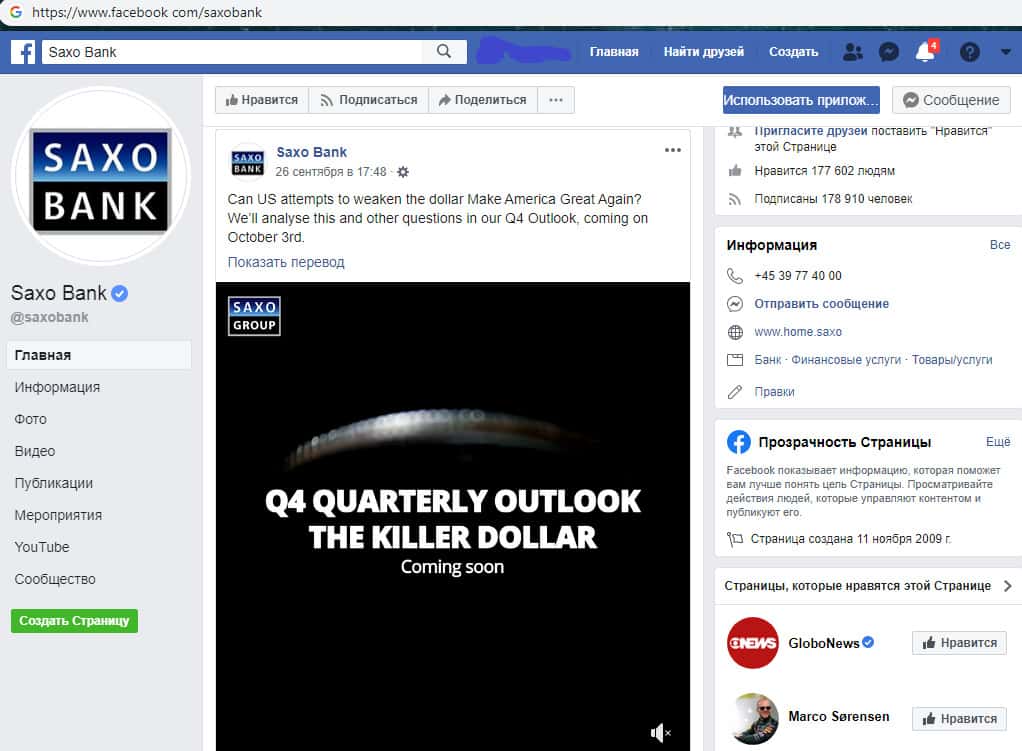The height and width of the screenshot is (751, 1022).
Task: Open the help question mark icon
Action: point(969,52)
